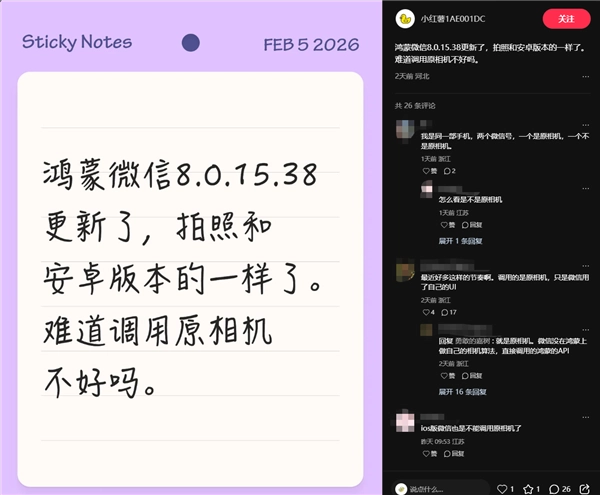This screenshot has height=495, width=600.
Task: Like the reply 怎么看是不是原相机
Action: 448,225
